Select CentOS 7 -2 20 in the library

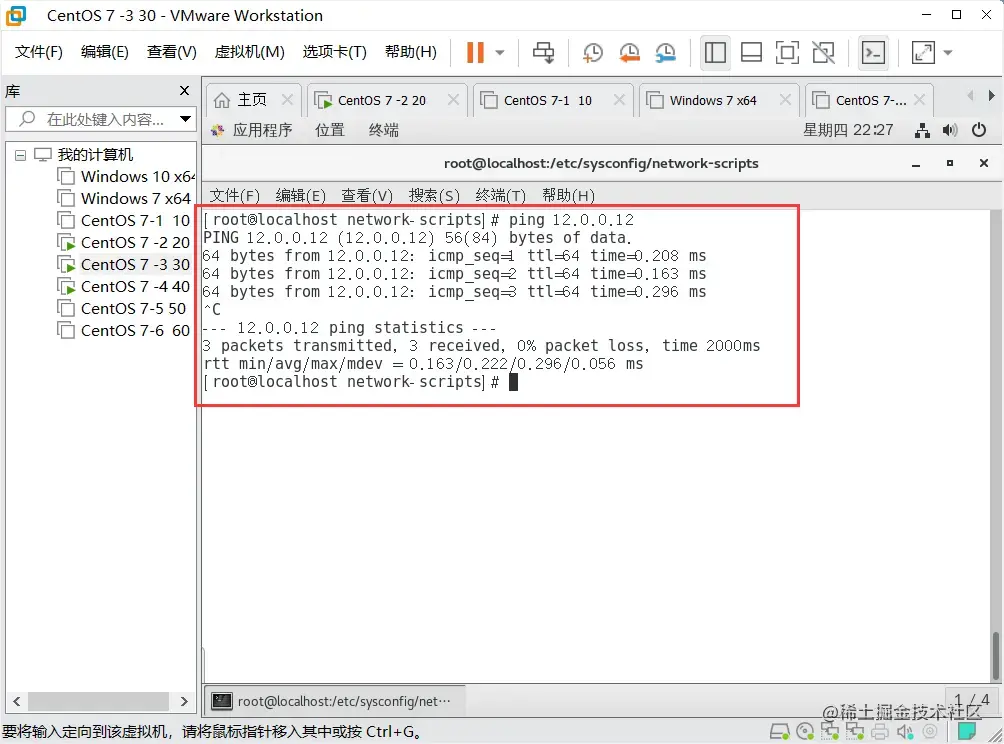click(124, 243)
